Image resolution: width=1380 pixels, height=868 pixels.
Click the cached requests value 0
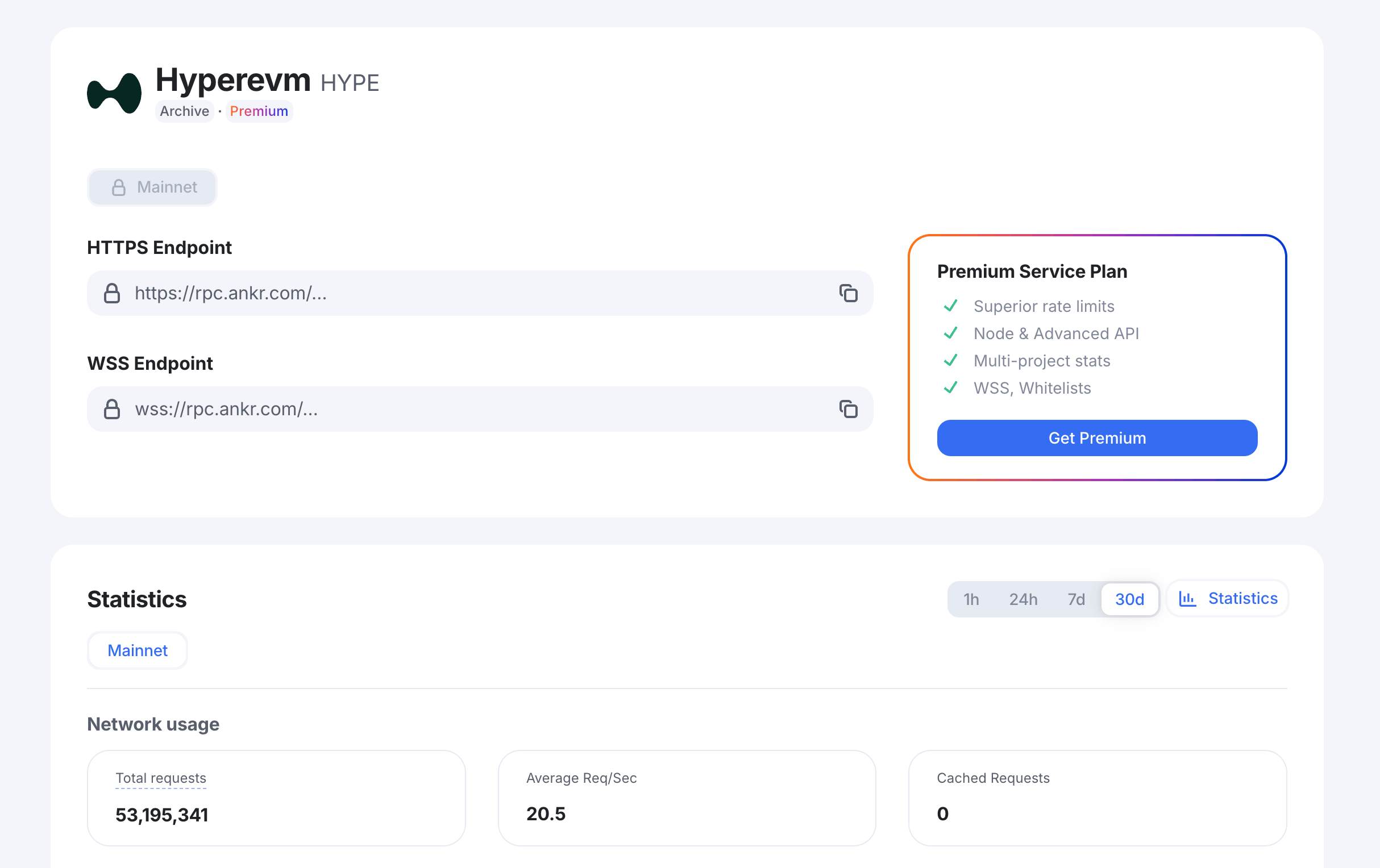point(943,813)
